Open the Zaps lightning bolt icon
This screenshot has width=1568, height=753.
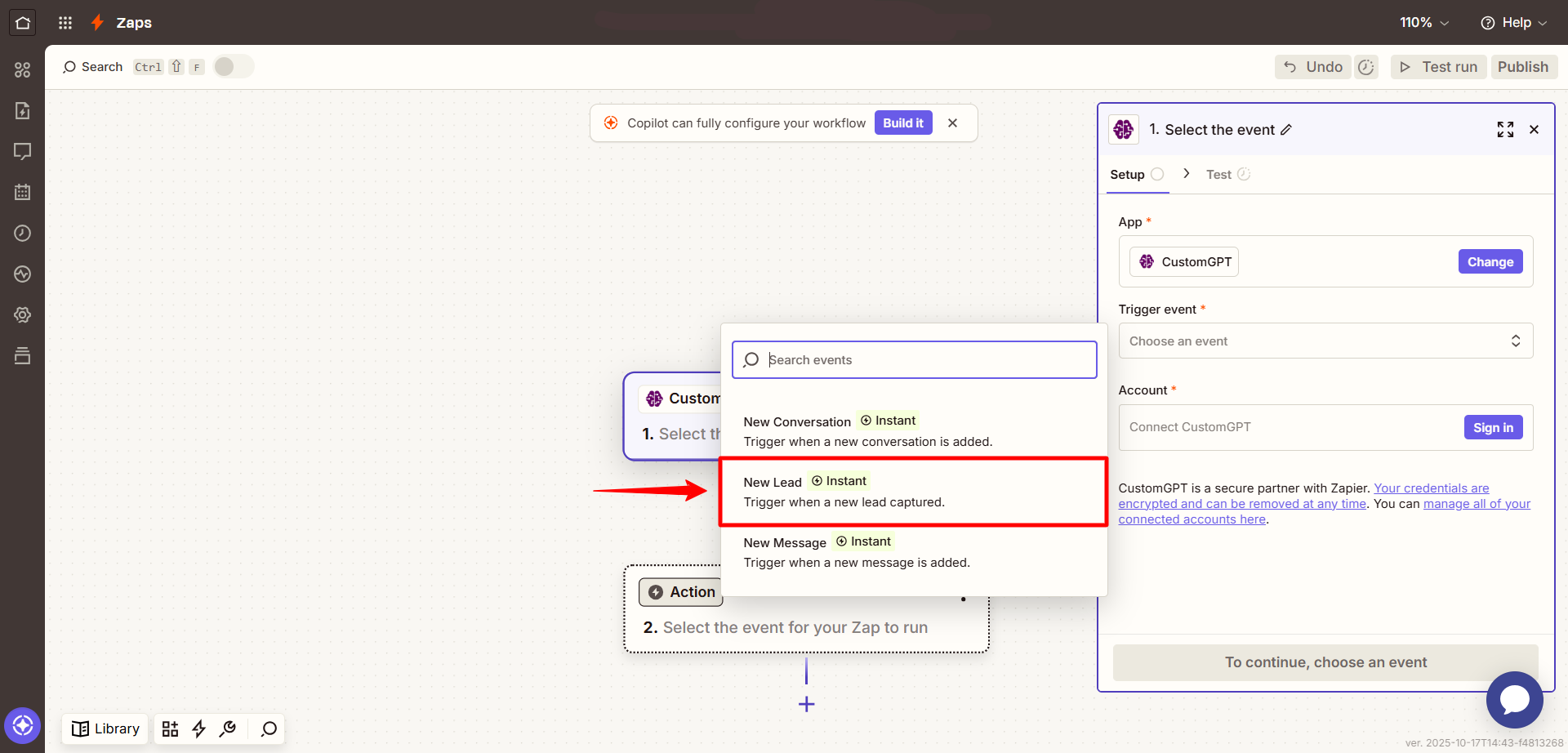click(x=98, y=23)
